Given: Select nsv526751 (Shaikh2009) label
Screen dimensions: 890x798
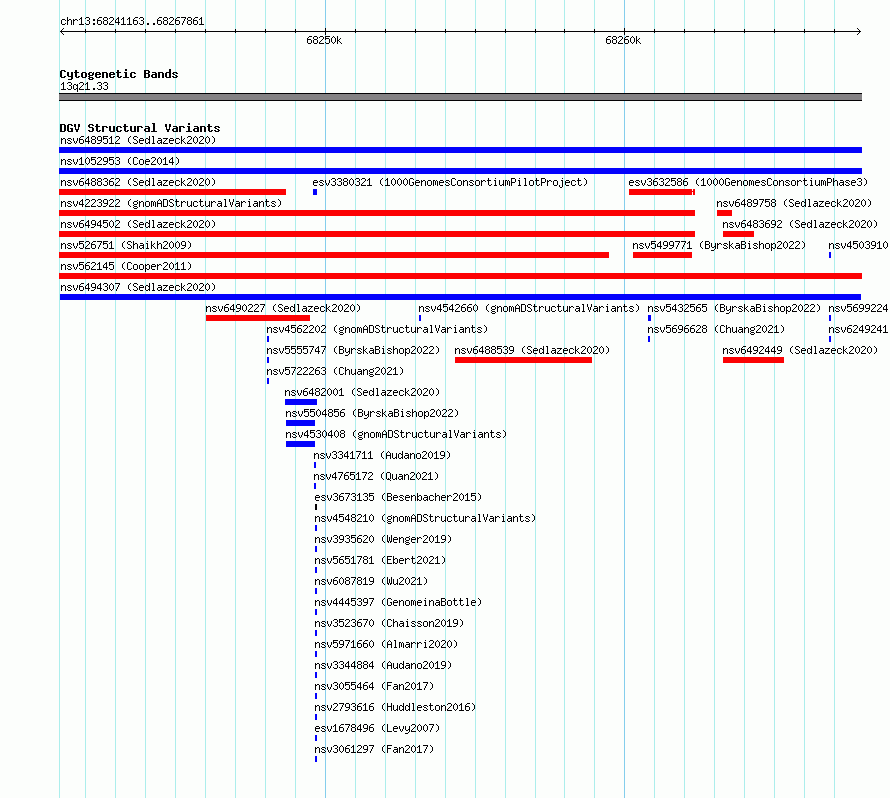Looking at the screenshot, I should click(x=126, y=245).
